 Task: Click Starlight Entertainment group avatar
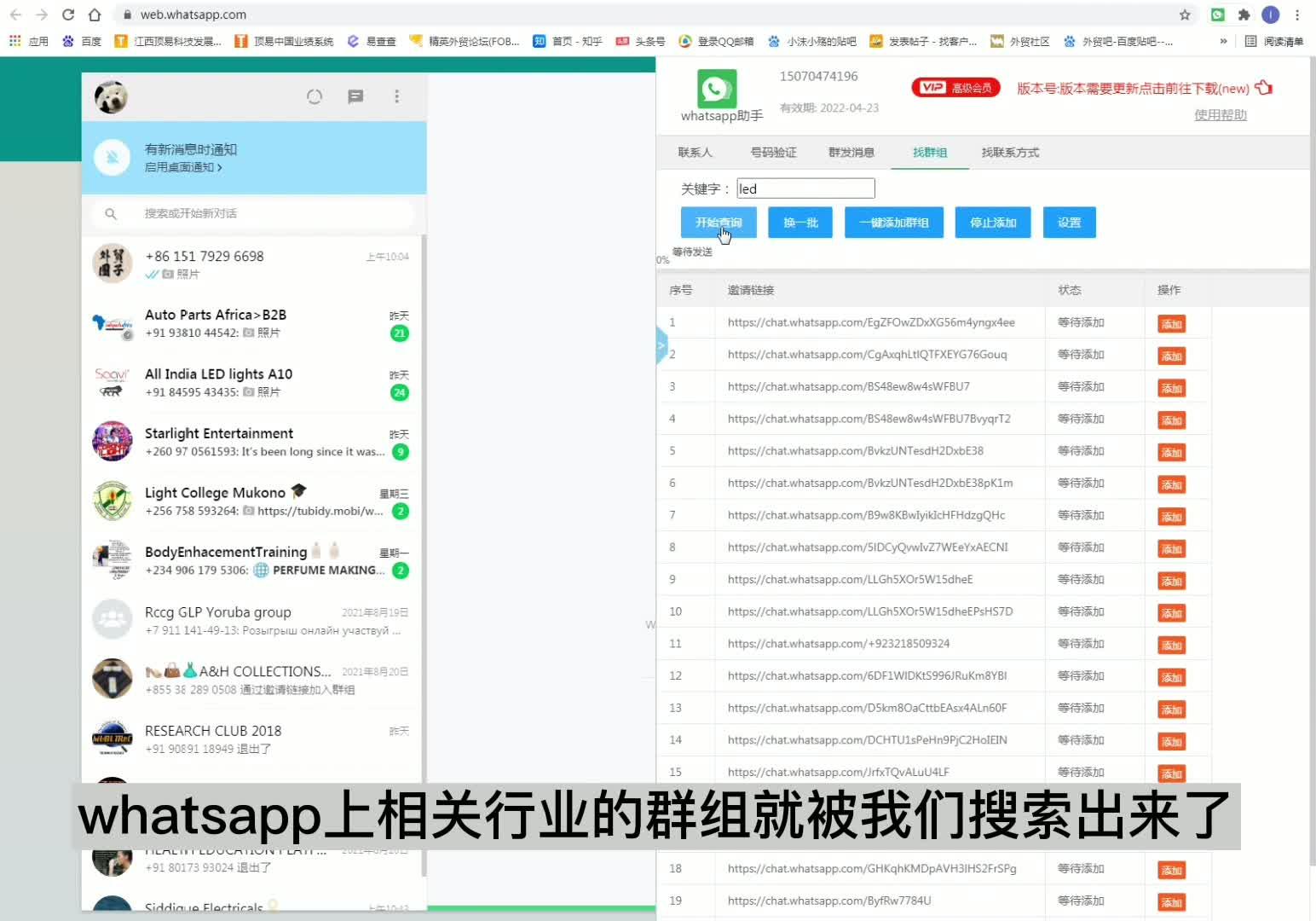click(x=113, y=442)
